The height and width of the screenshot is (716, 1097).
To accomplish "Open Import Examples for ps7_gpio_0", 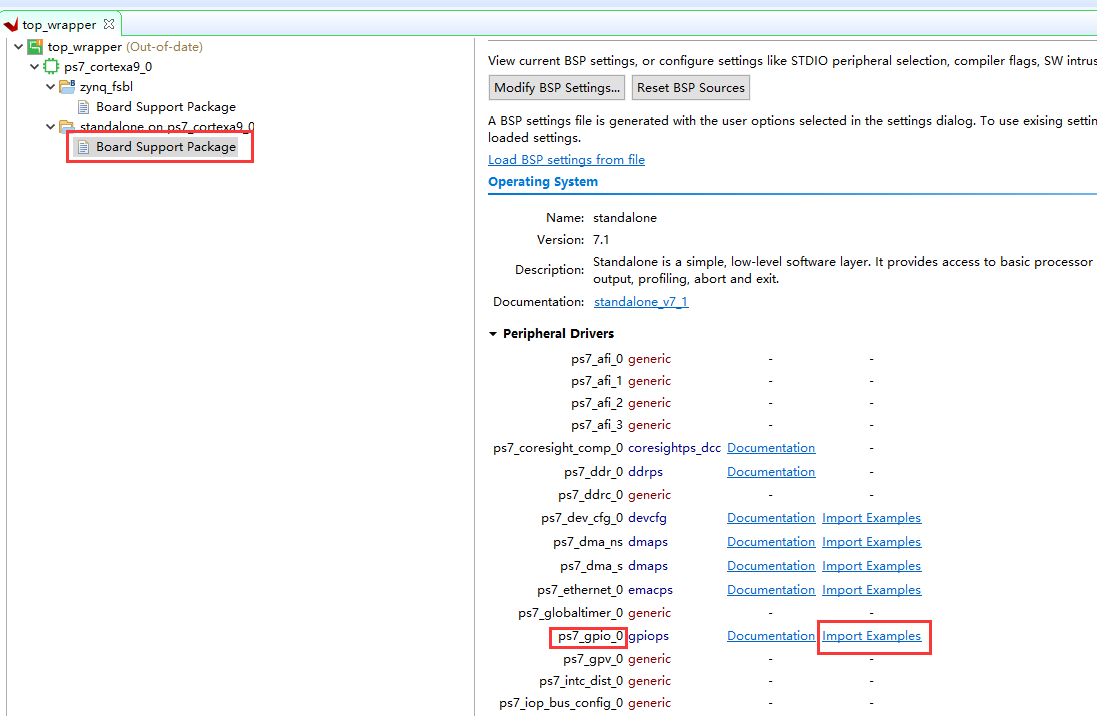I will click(x=872, y=636).
